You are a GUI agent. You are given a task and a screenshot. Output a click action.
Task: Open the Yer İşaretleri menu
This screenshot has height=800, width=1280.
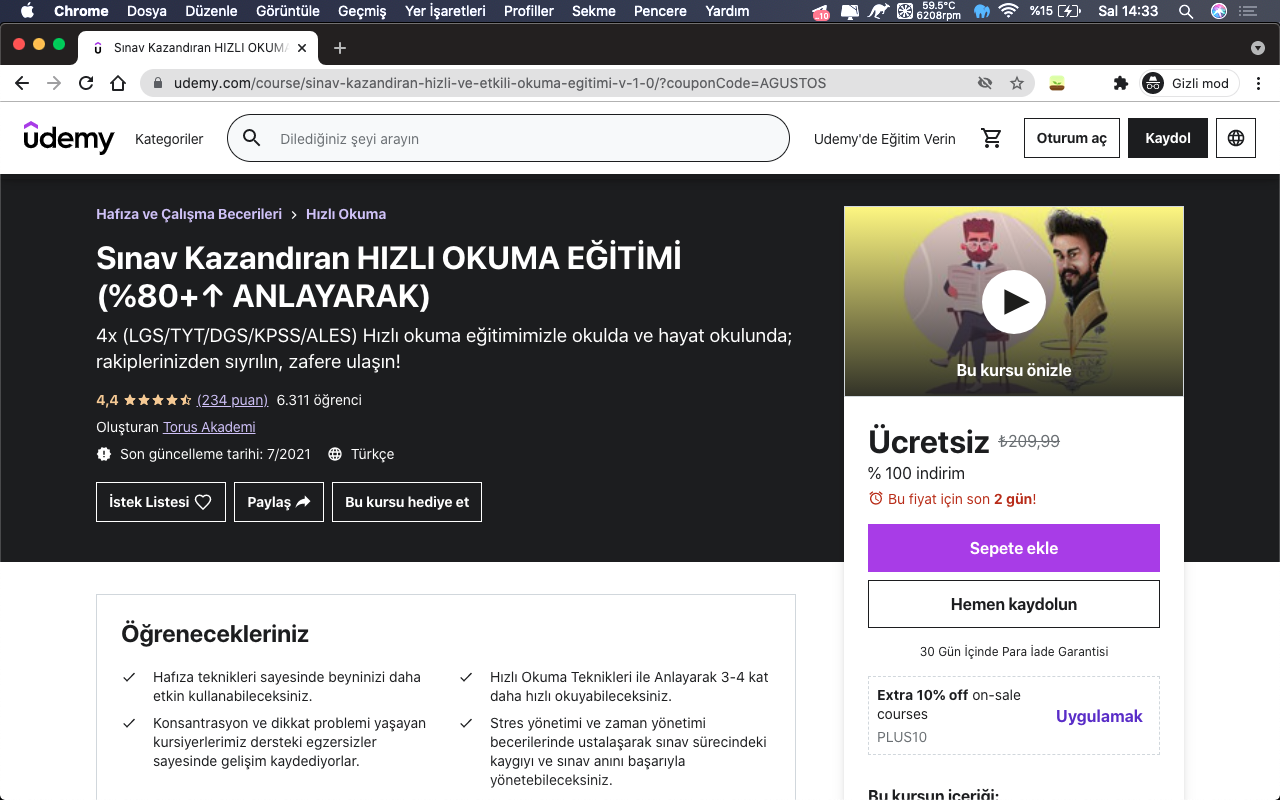click(445, 11)
